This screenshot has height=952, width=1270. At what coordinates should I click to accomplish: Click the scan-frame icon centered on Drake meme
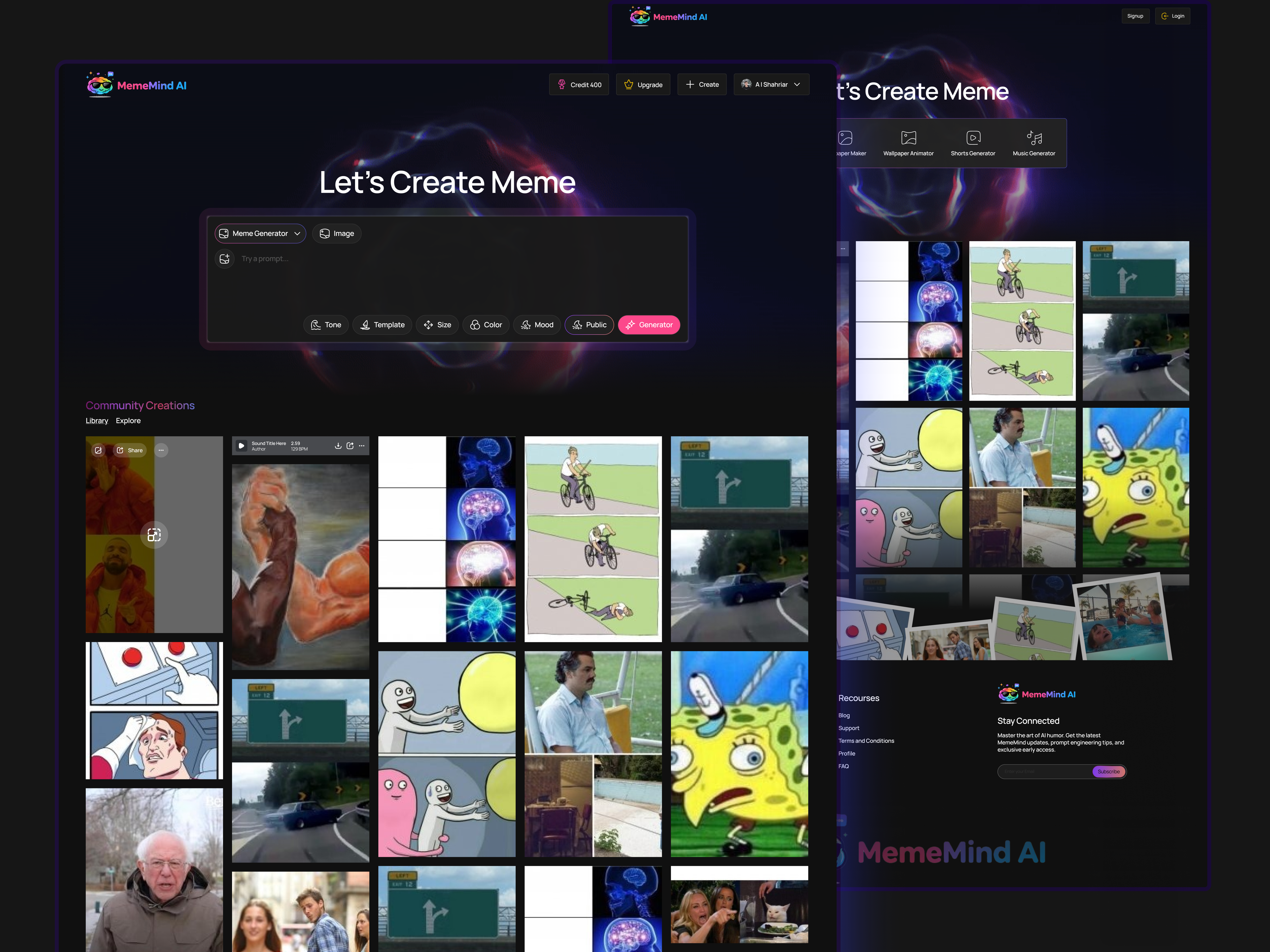[154, 535]
